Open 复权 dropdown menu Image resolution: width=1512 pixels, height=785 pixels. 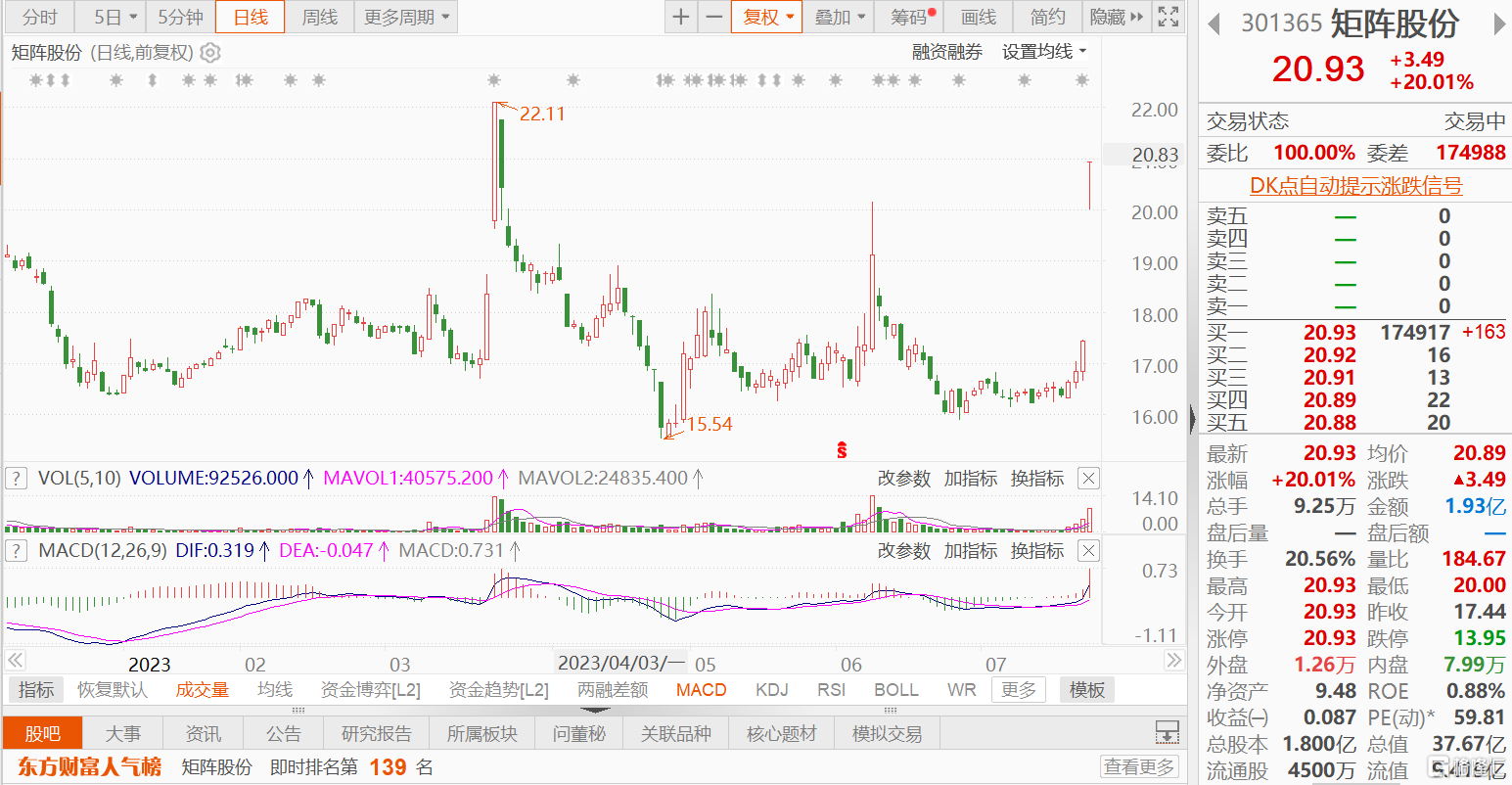[x=766, y=17]
